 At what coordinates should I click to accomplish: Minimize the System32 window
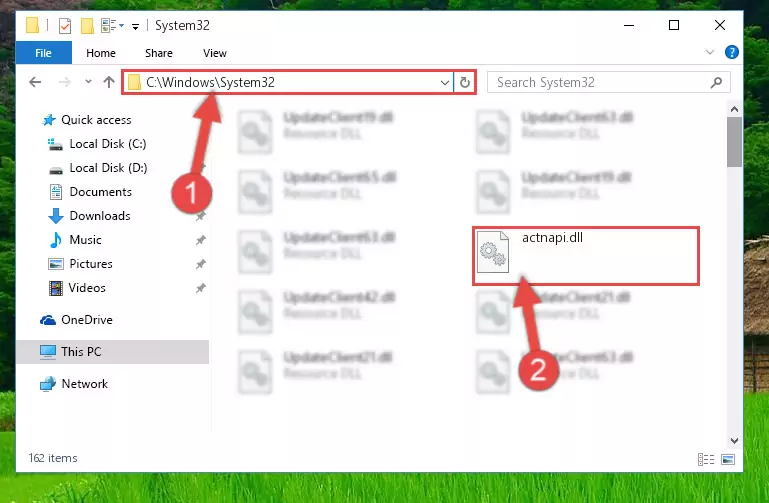pos(629,25)
